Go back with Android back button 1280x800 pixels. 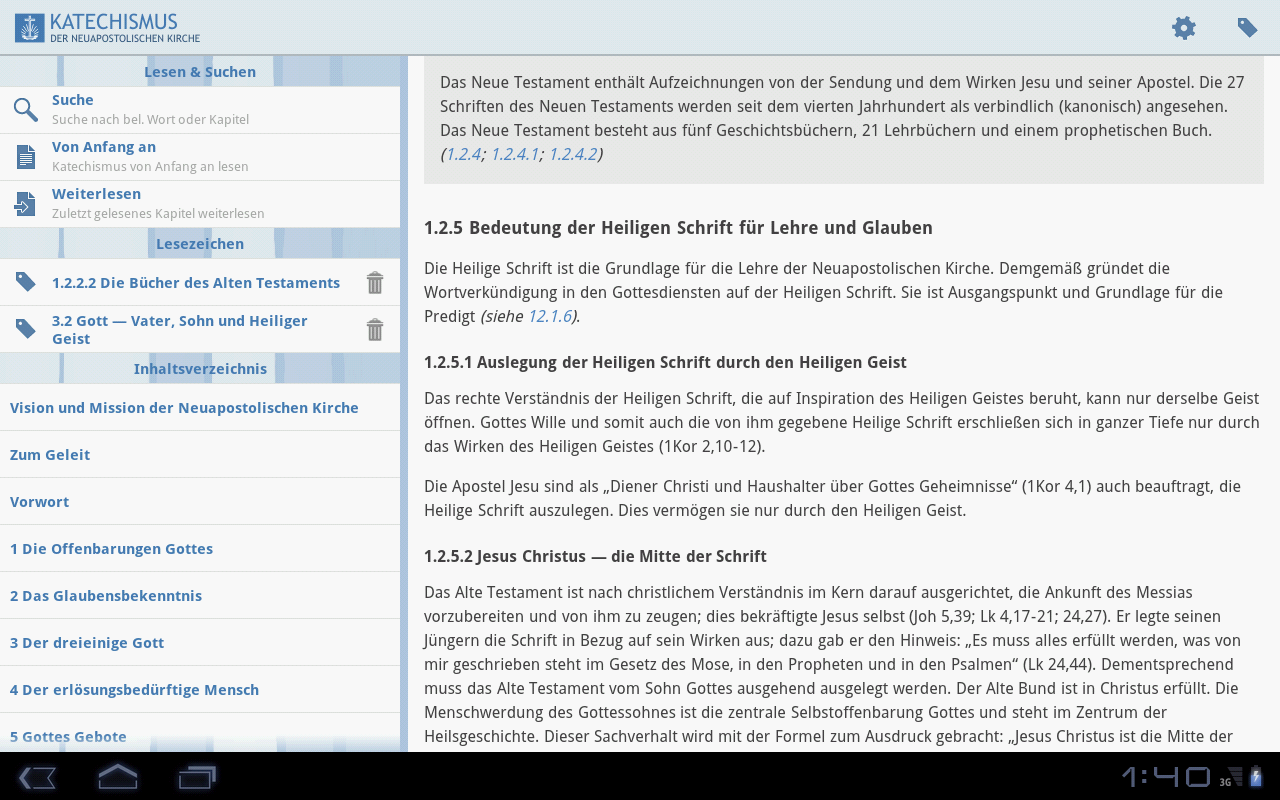click(37, 777)
